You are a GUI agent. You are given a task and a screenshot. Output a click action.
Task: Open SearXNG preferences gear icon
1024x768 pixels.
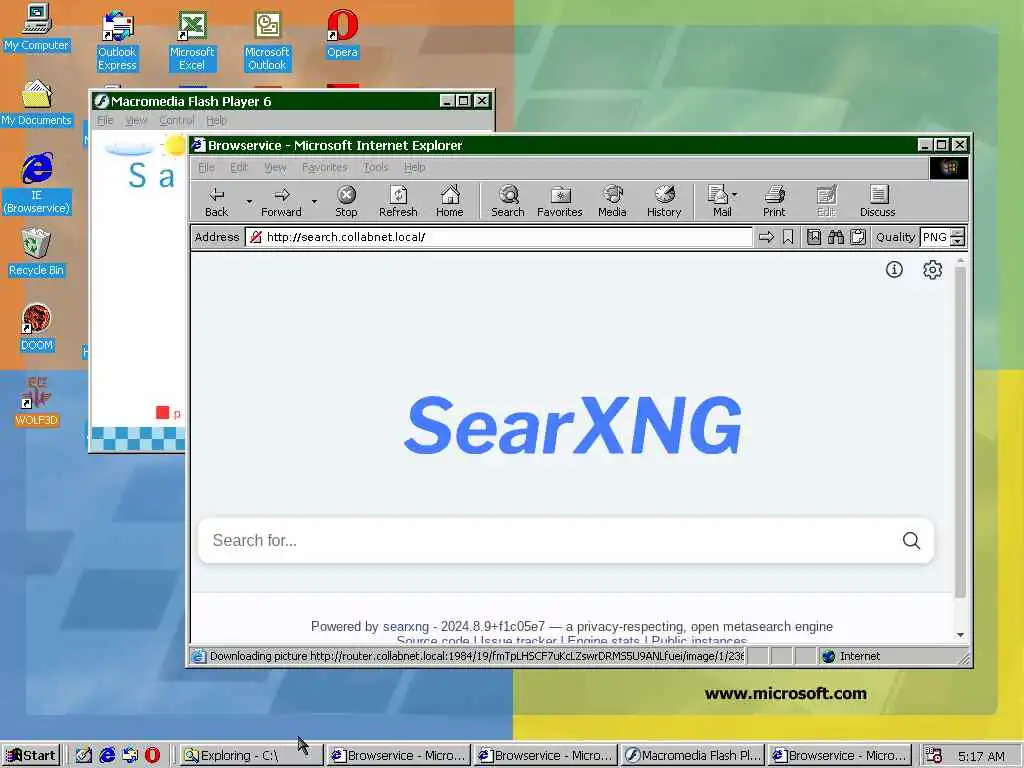click(933, 269)
